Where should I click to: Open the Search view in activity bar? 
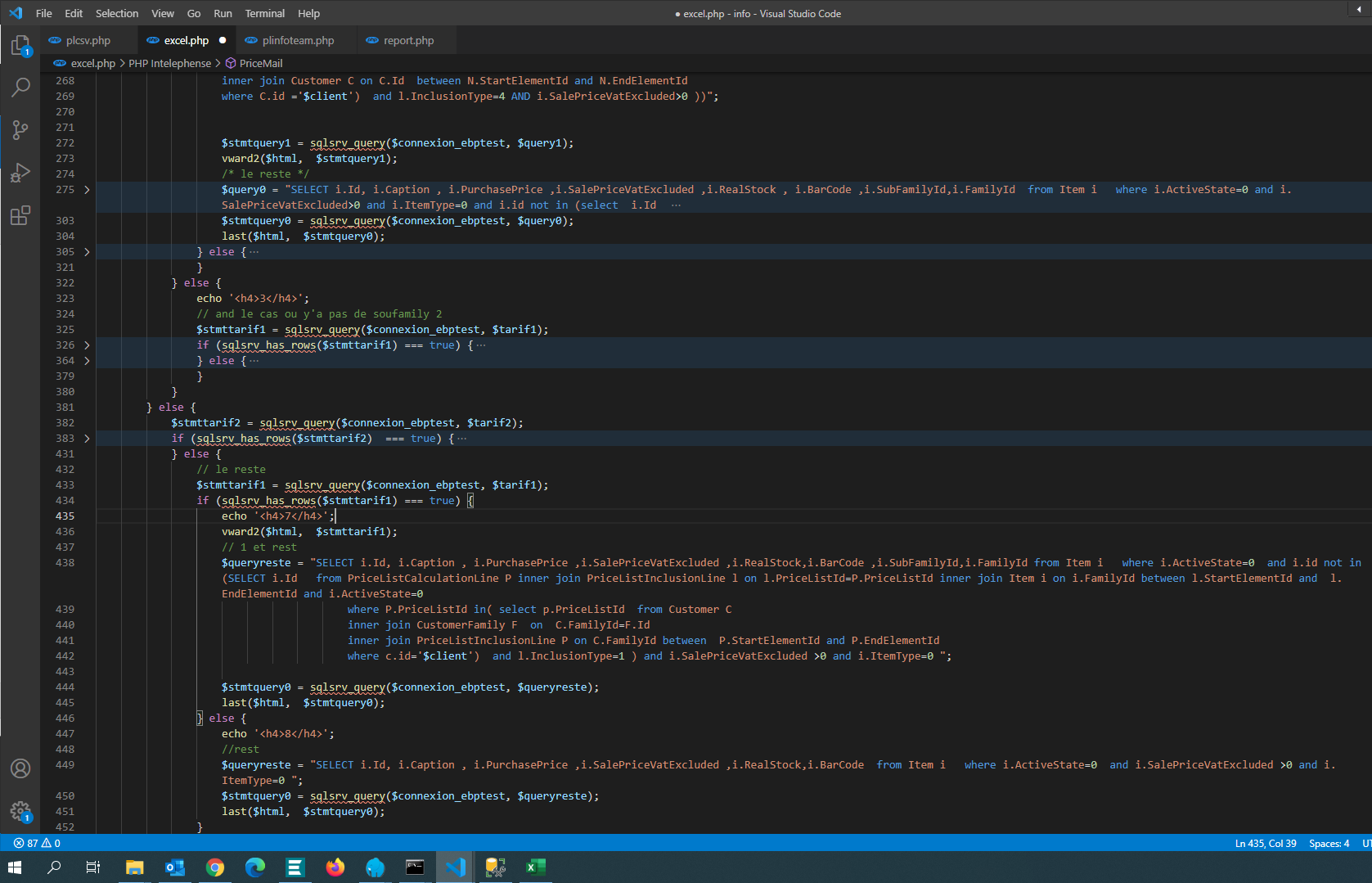(20, 87)
